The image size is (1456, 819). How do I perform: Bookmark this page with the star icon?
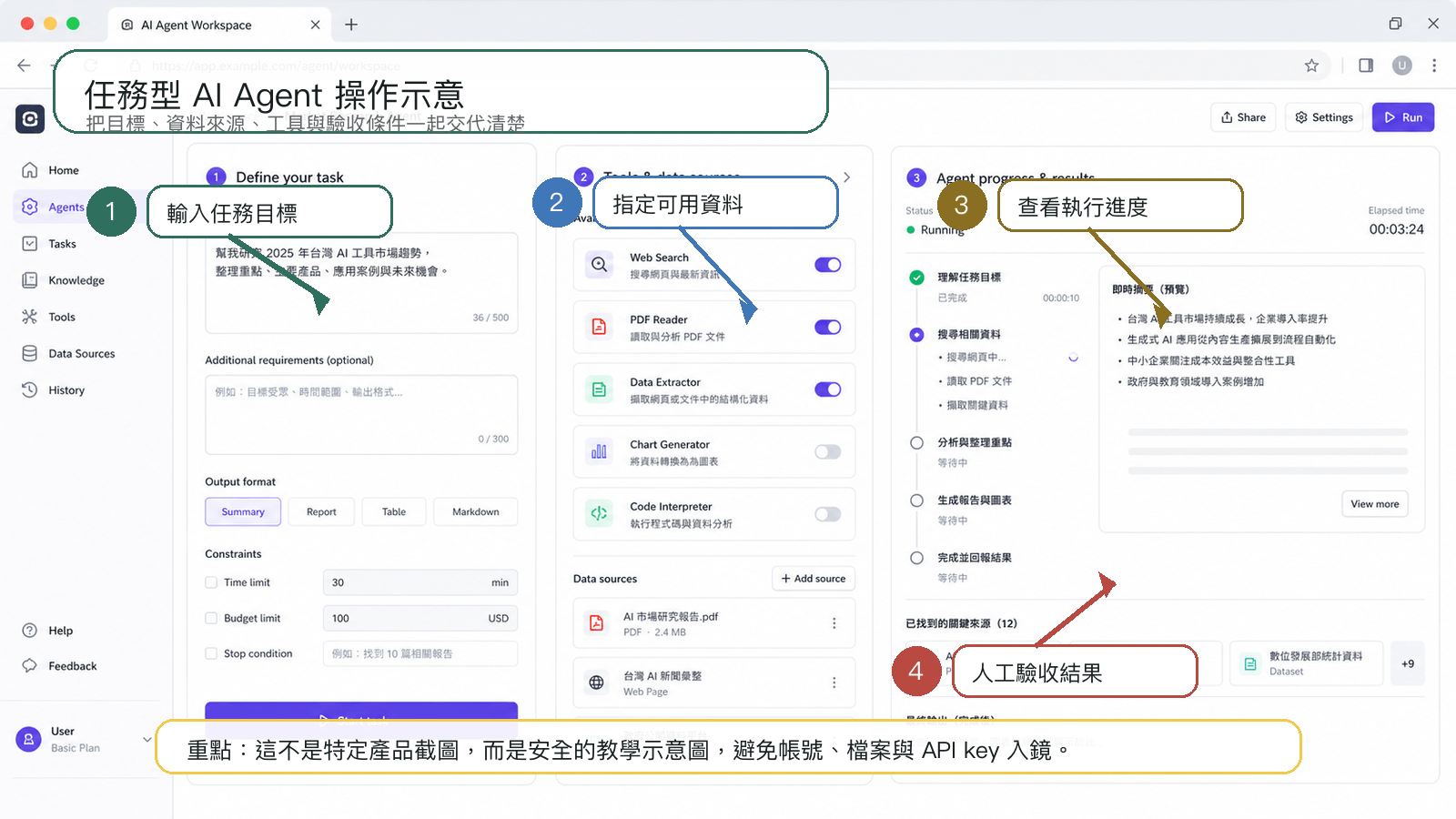[x=1311, y=66]
